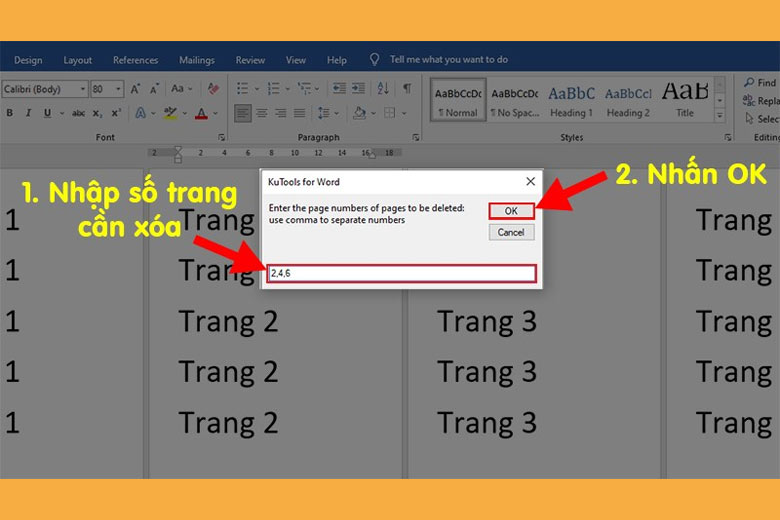The width and height of the screenshot is (780, 520).
Task: Apply the Heading 2 style
Action: point(628,101)
